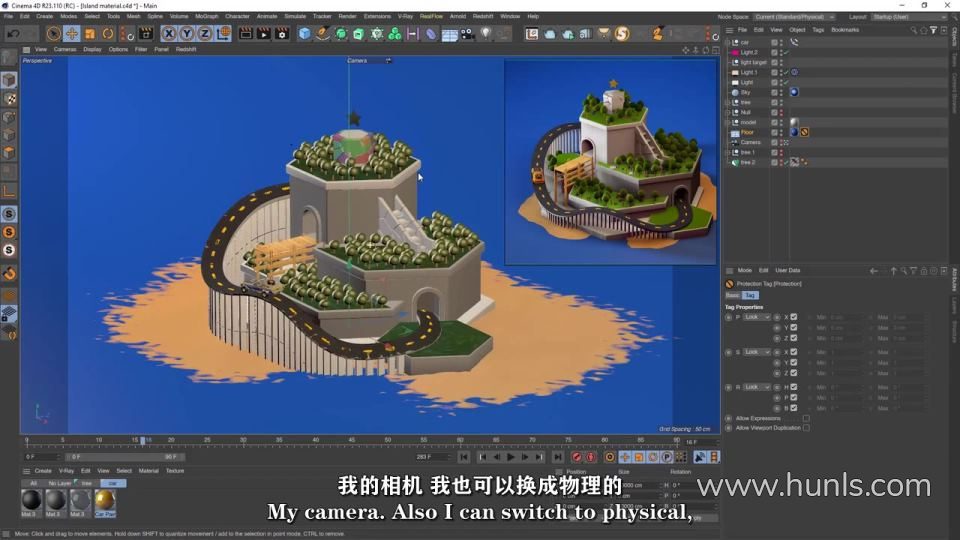Expand the Null object hierarchy

[727, 113]
